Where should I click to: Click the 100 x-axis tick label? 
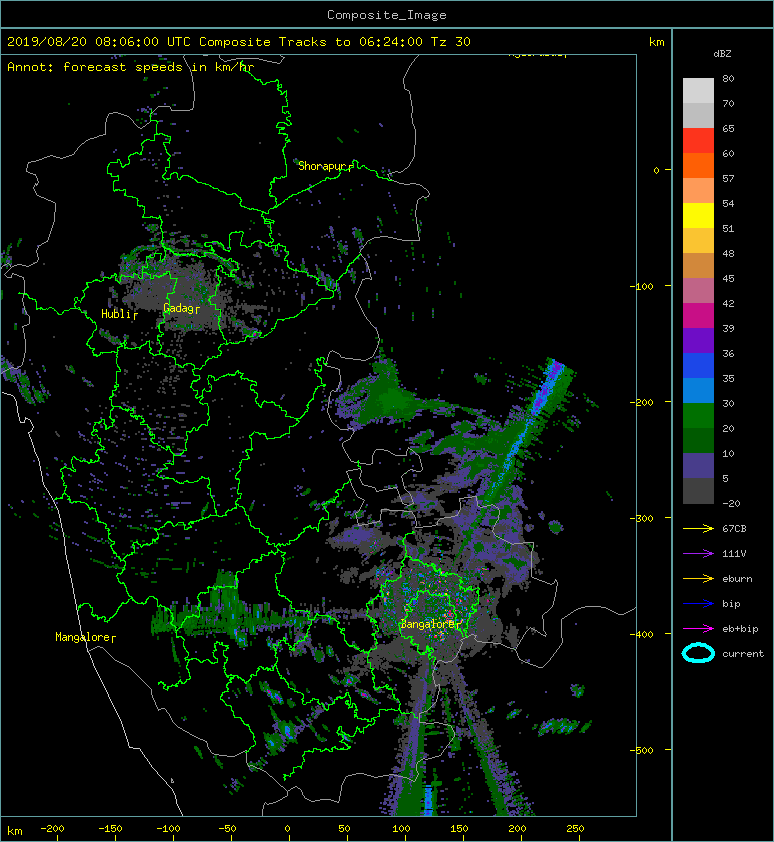[x=401, y=829]
